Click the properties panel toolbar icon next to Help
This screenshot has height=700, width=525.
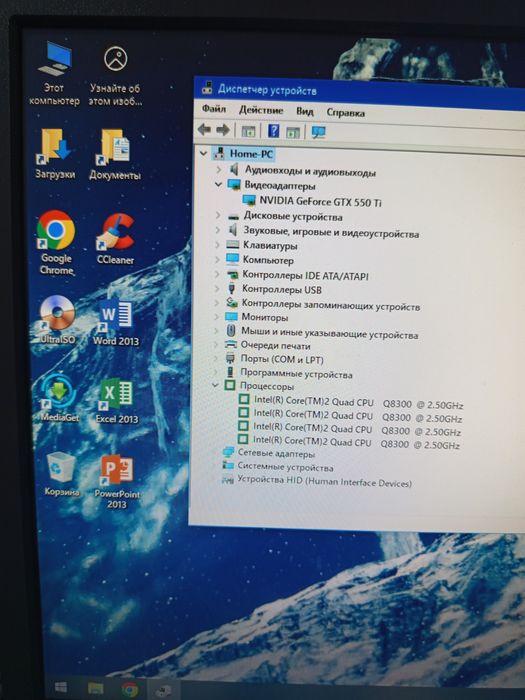pos(292,132)
